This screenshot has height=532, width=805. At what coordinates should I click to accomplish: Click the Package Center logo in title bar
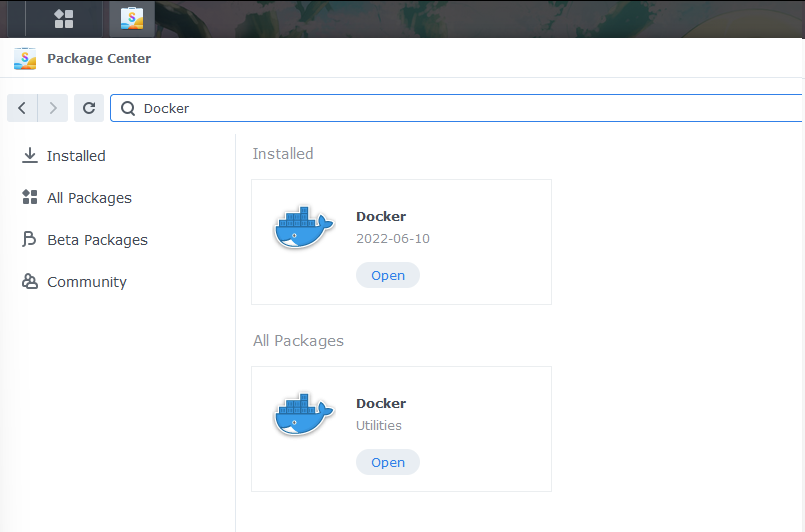pyautogui.click(x=25, y=58)
